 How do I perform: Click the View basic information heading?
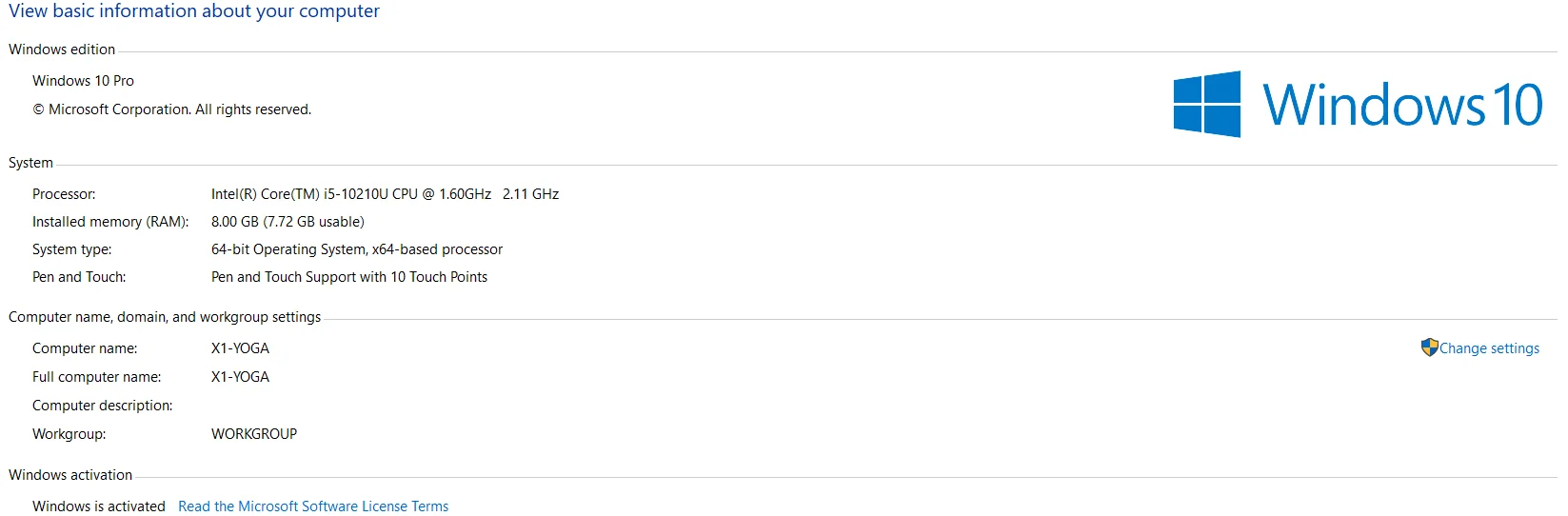(x=194, y=11)
